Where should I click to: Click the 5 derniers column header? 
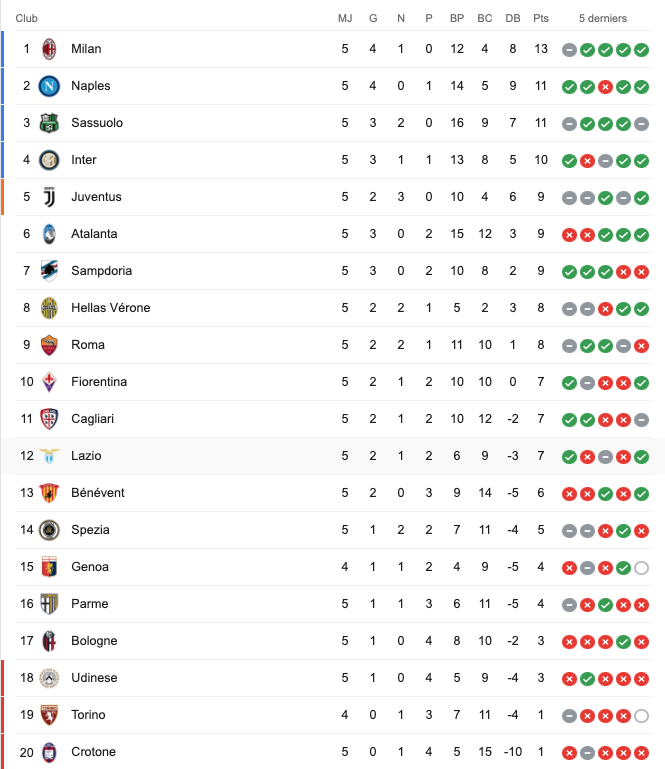603,18
